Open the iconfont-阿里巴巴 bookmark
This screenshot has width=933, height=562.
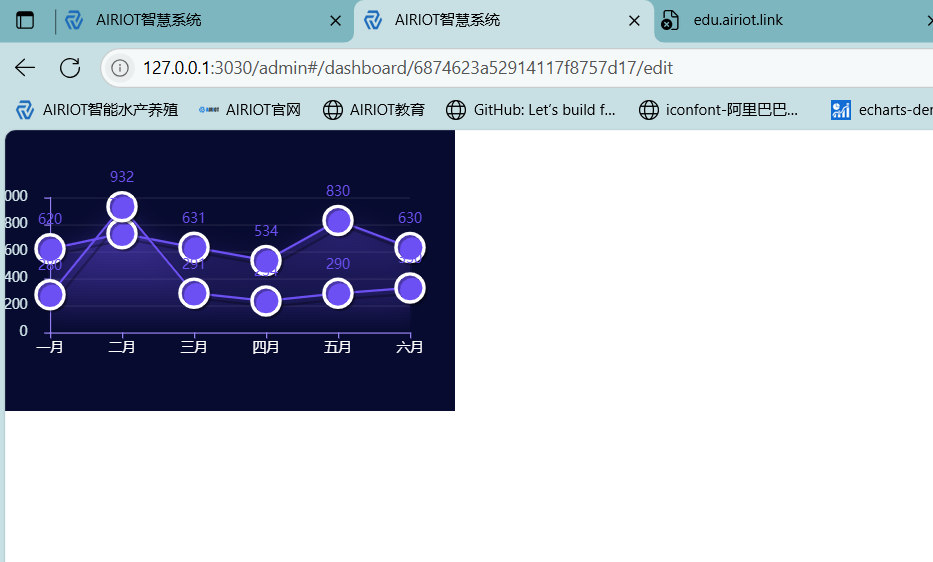[x=720, y=110]
